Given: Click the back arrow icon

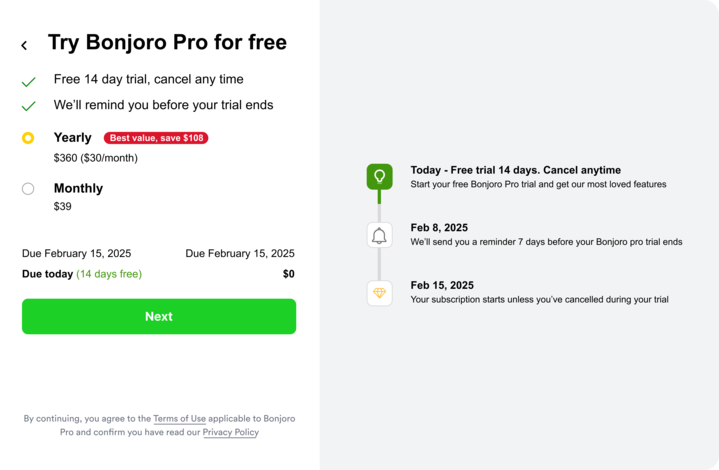Looking at the screenshot, I should [x=24, y=45].
